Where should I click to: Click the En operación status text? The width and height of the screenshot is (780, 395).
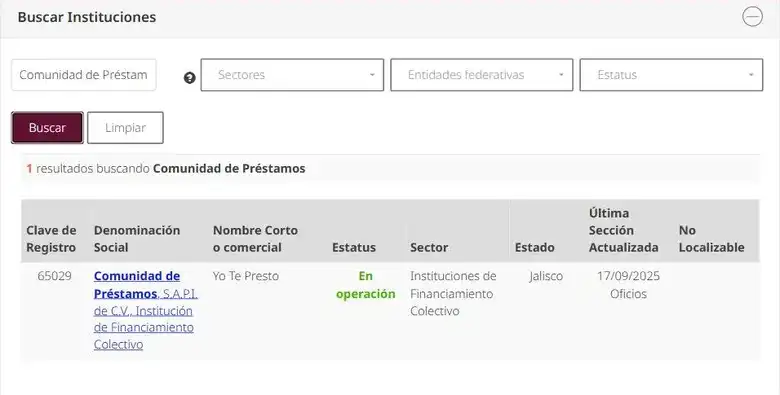pos(366,285)
